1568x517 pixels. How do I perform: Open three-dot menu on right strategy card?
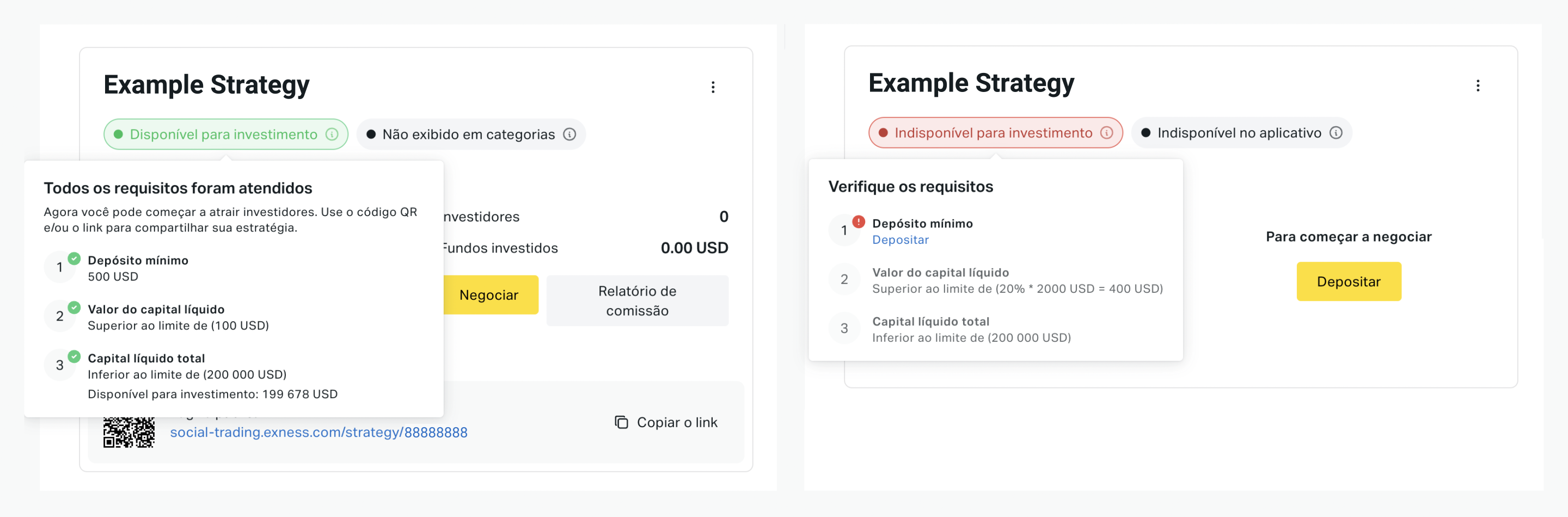[x=1477, y=86]
